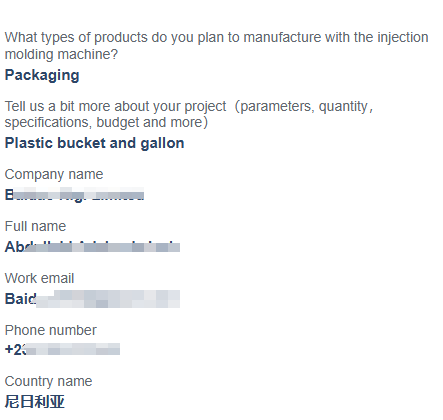443x420 pixels.
Task: Click the 'Work email' label
Action: coord(39,278)
